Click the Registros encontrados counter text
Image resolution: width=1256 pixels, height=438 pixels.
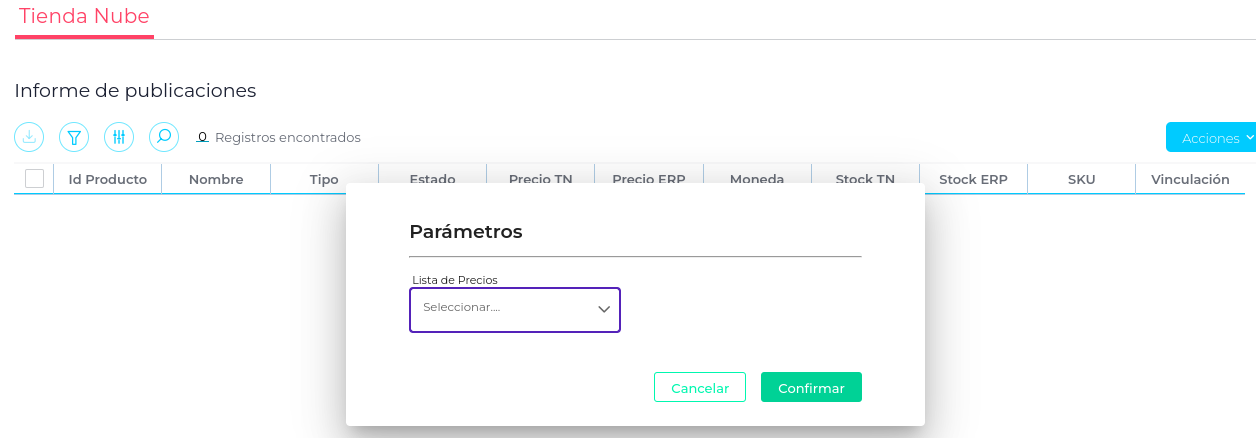tap(278, 137)
